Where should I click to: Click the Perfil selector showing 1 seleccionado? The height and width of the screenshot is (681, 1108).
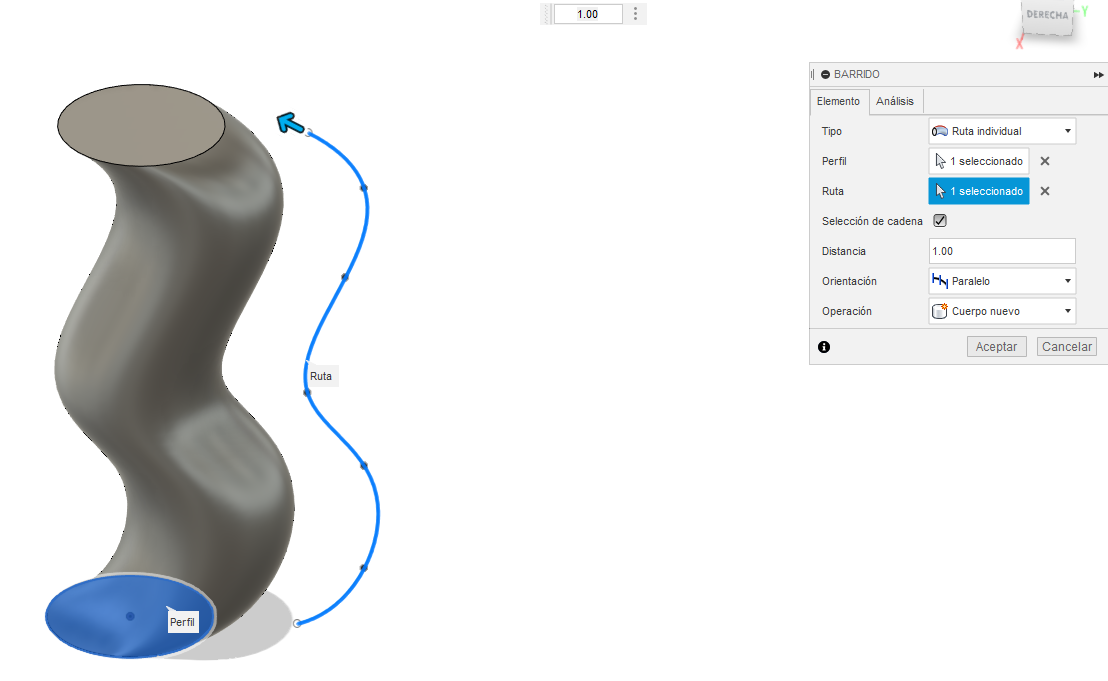pyautogui.click(x=979, y=161)
